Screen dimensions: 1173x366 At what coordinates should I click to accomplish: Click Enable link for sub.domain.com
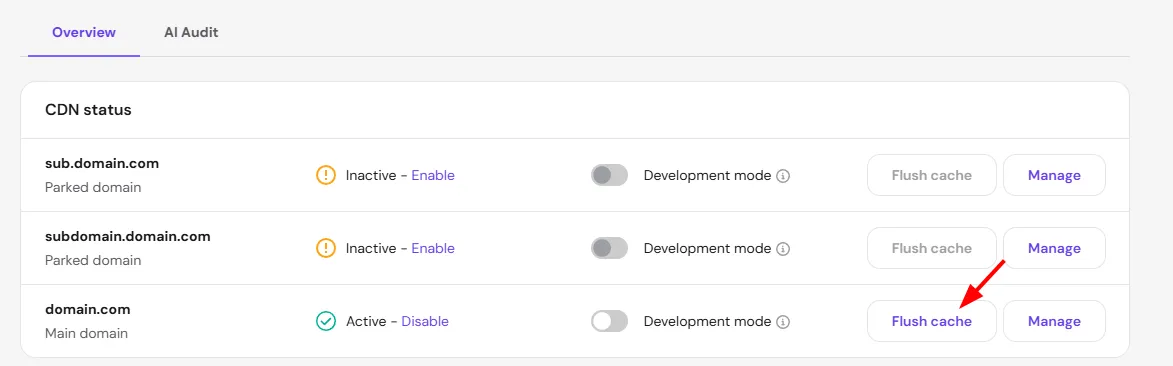433,175
